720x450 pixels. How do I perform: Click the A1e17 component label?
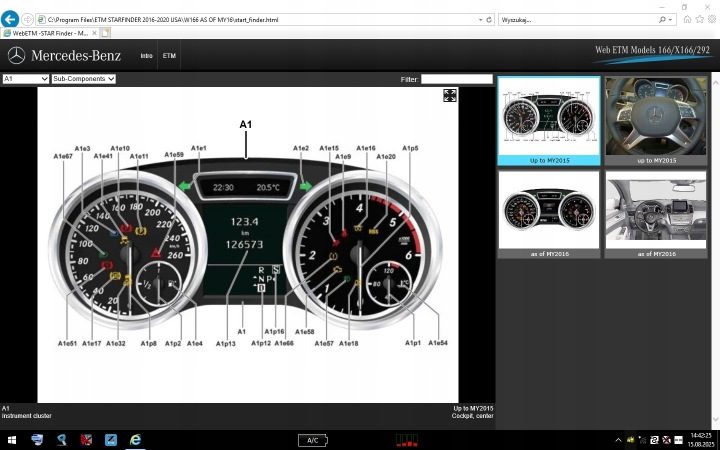pyautogui.click(x=91, y=343)
